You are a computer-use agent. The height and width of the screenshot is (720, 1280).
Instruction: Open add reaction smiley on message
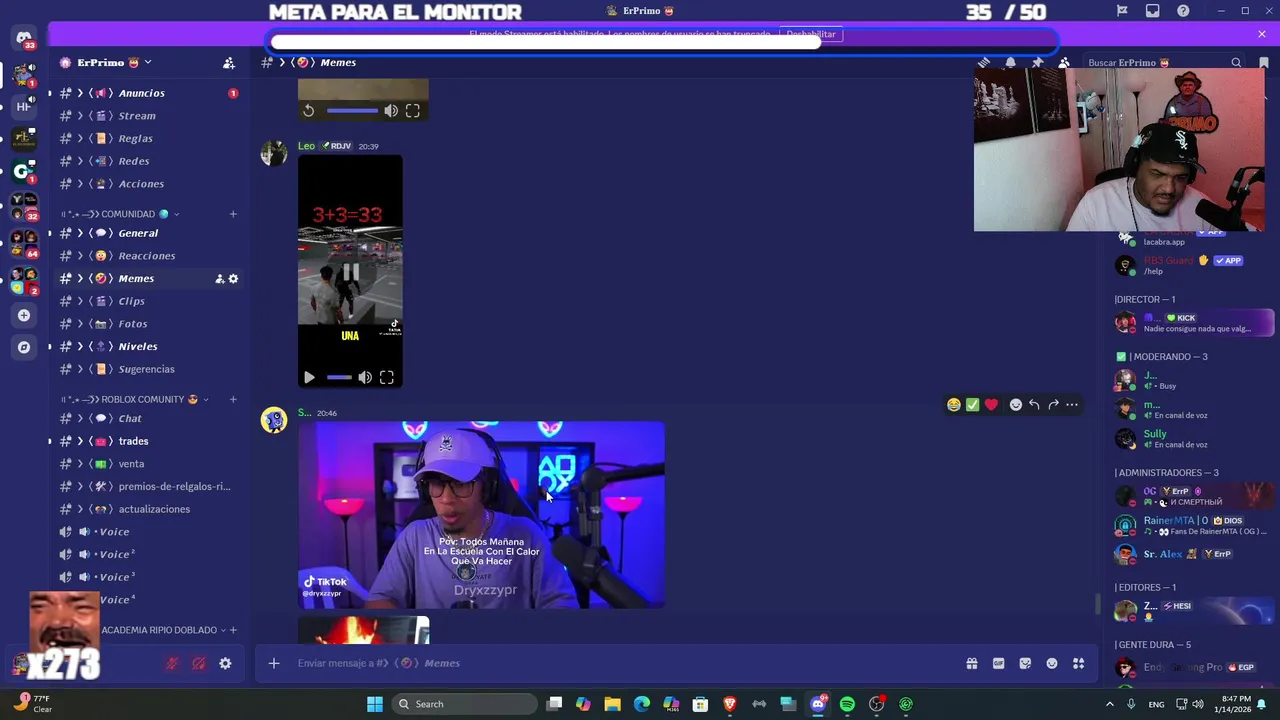1016,405
